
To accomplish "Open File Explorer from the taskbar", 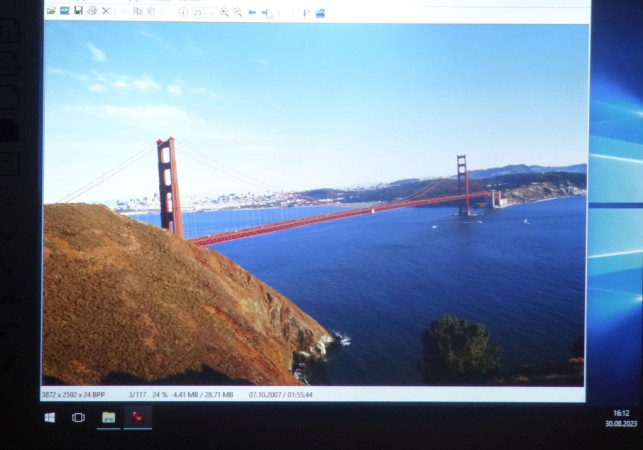I will pos(108,417).
